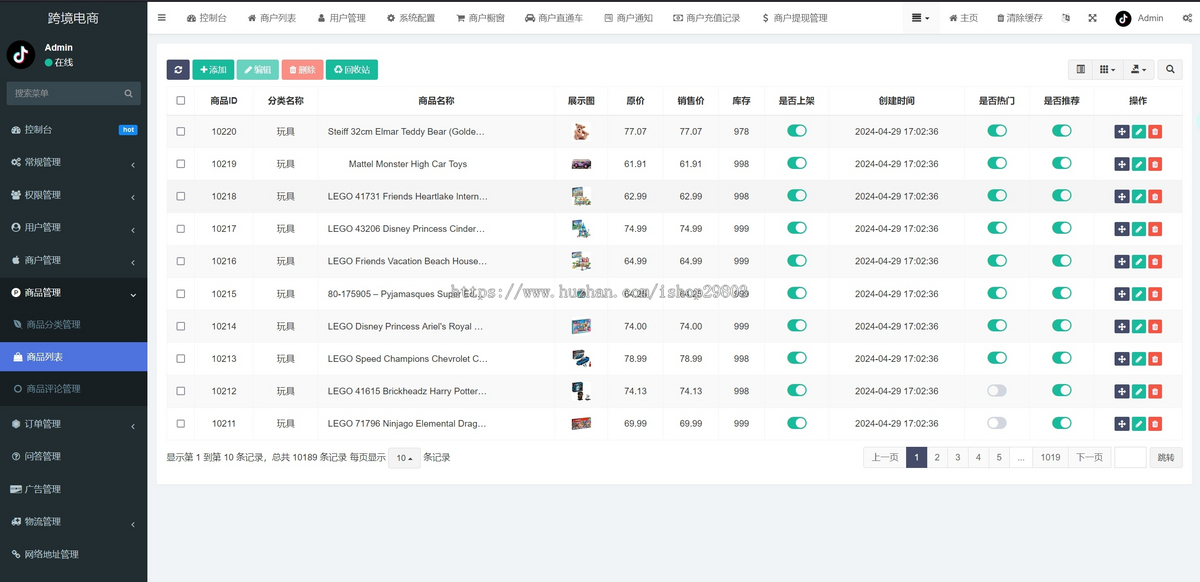Select the refresh icon above the product table
This screenshot has height=582, width=1200.
click(x=178, y=69)
